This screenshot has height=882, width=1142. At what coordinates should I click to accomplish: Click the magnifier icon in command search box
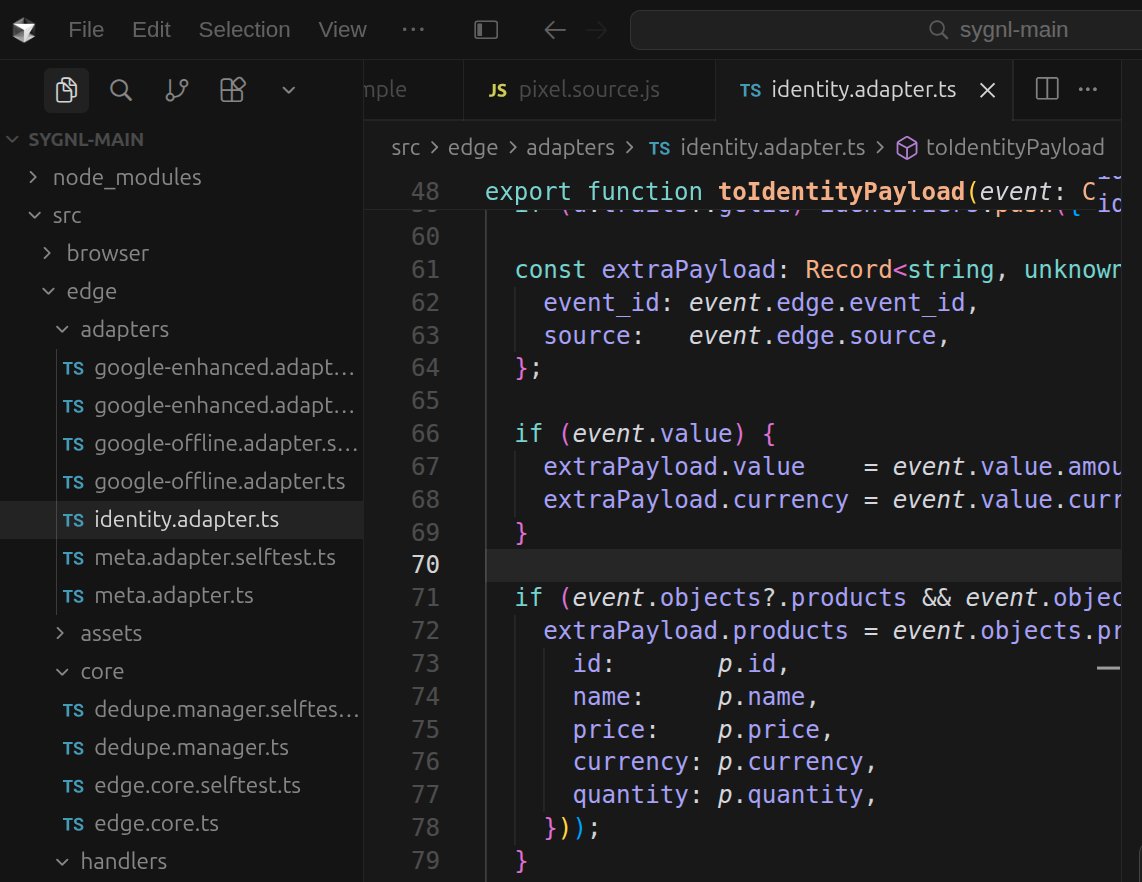(x=938, y=30)
